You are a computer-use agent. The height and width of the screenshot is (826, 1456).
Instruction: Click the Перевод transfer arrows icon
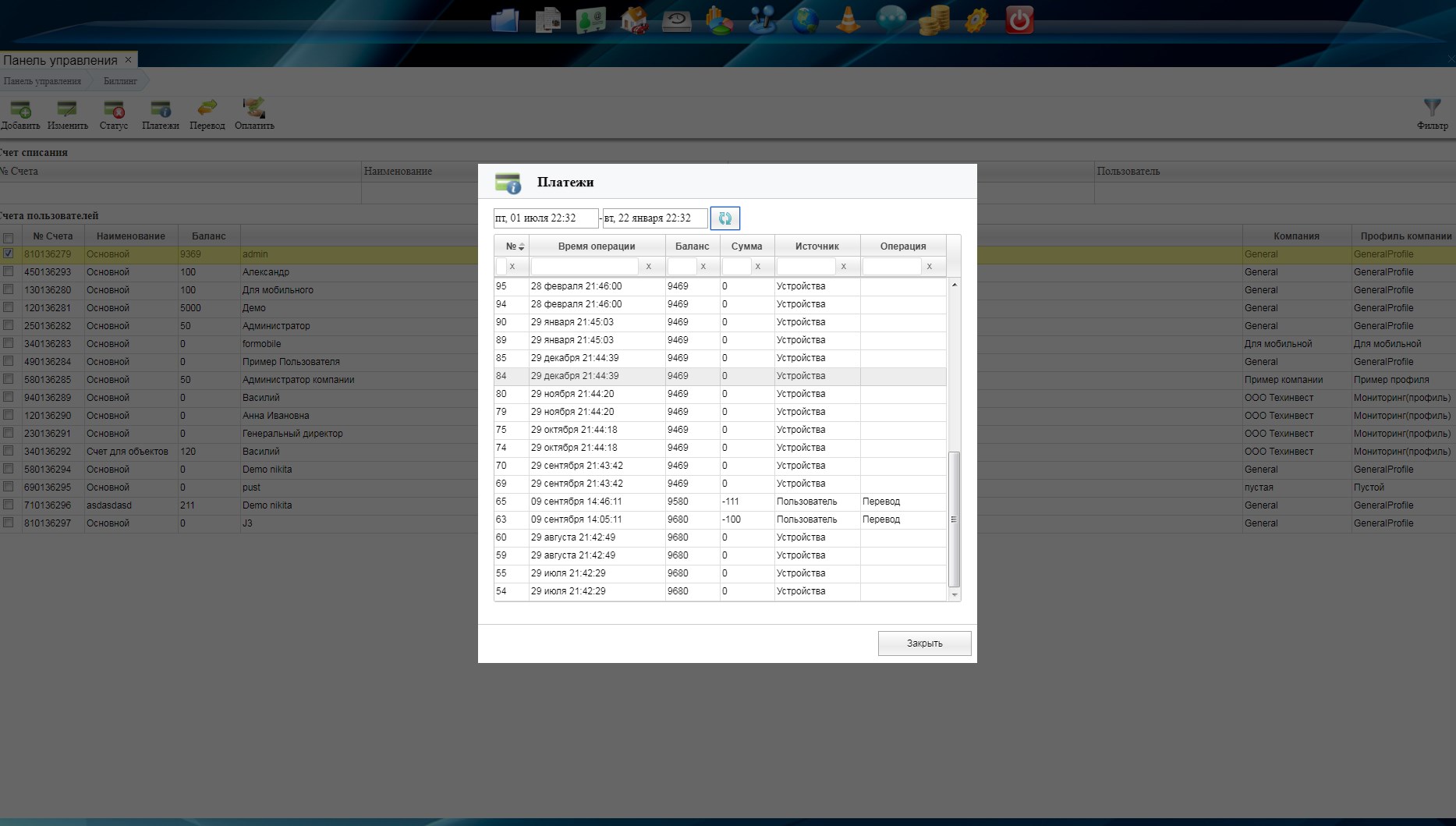[x=207, y=114]
